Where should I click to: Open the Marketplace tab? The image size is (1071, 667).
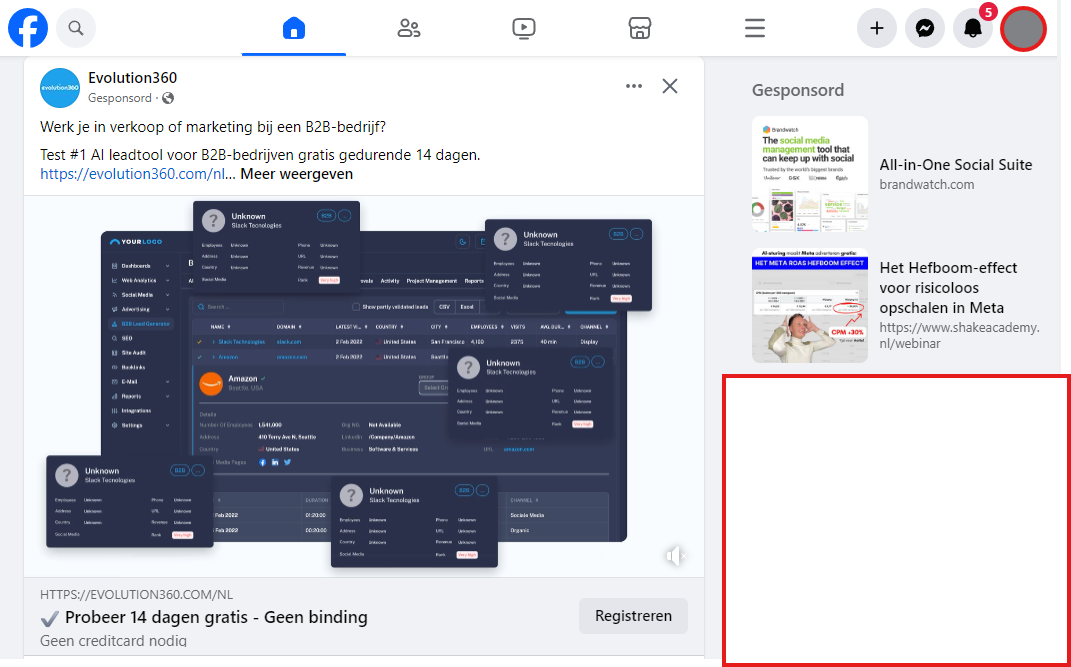point(639,28)
